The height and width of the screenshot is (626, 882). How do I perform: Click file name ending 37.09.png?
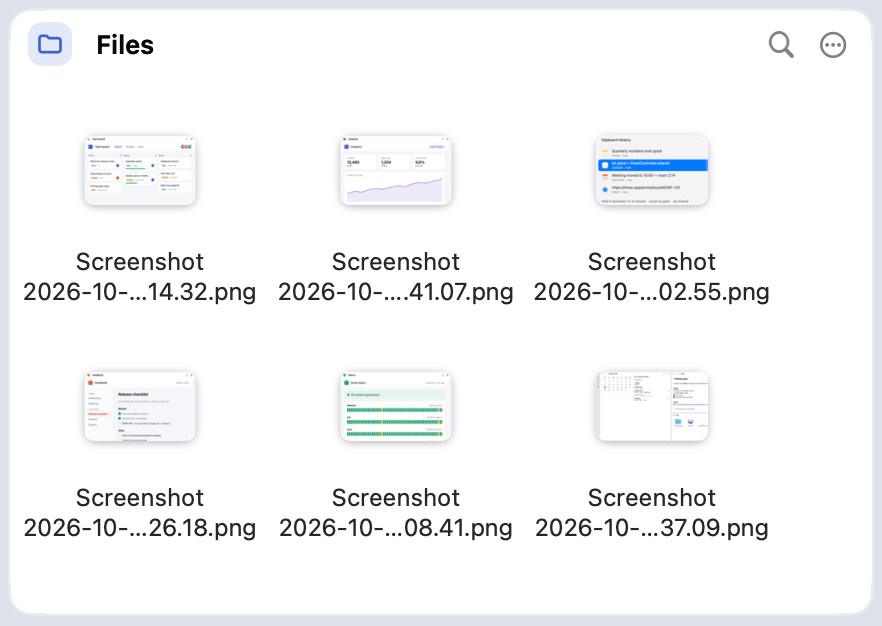[651, 513]
